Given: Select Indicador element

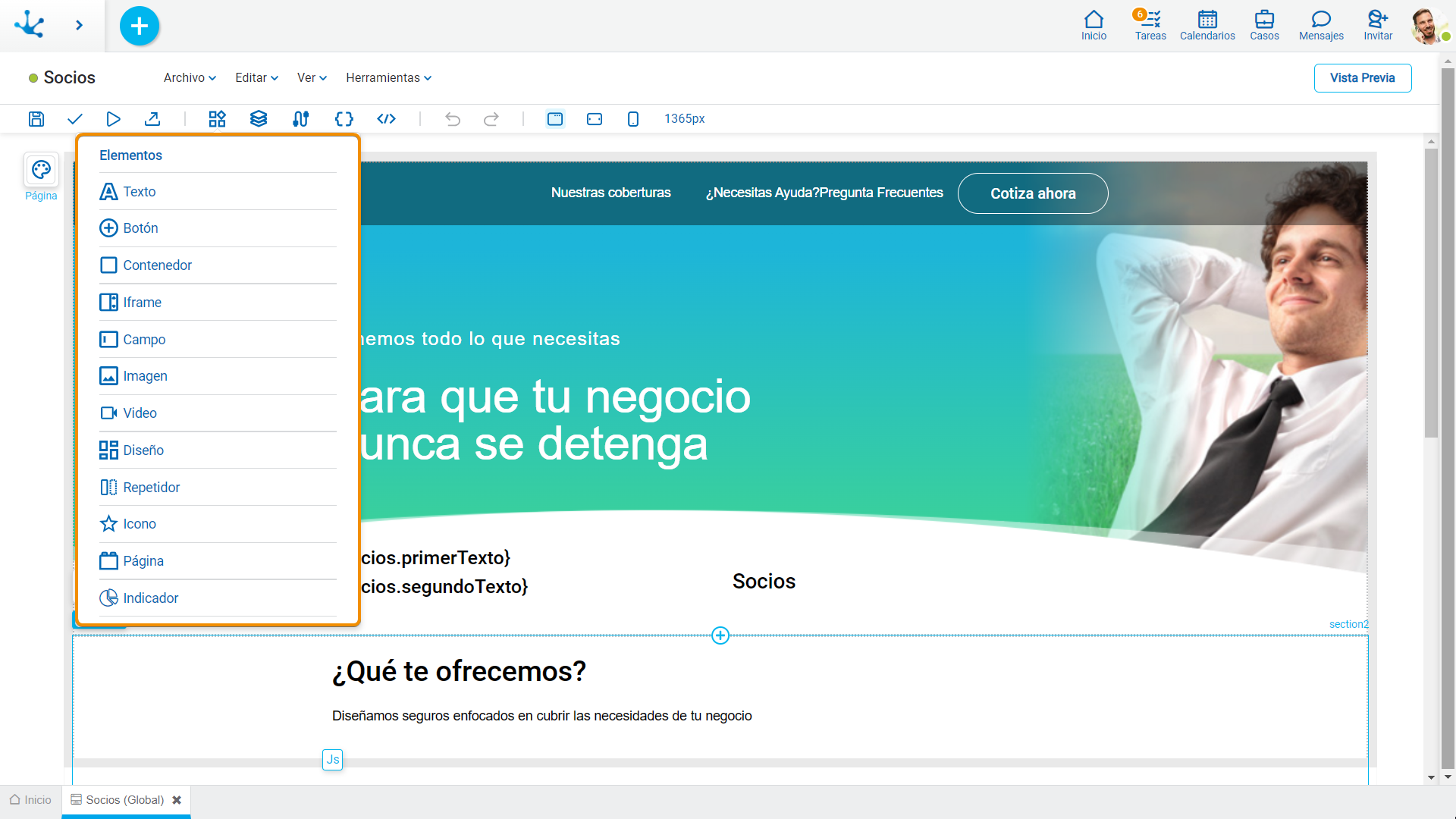Looking at the screenshot, I should (218, 598).
